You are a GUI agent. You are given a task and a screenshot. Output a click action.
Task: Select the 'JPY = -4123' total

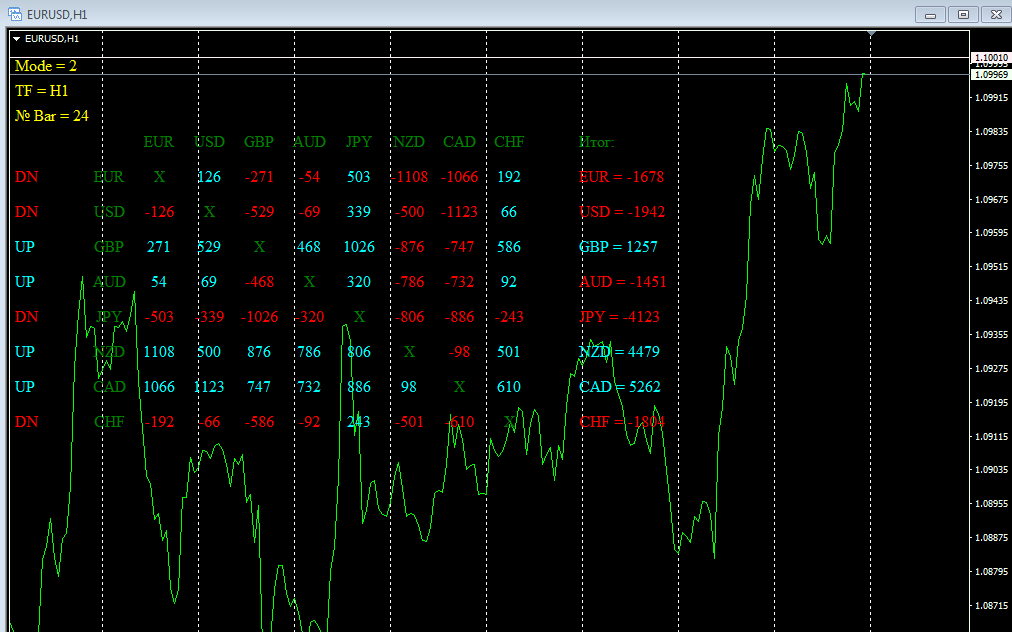coord(620,317)
